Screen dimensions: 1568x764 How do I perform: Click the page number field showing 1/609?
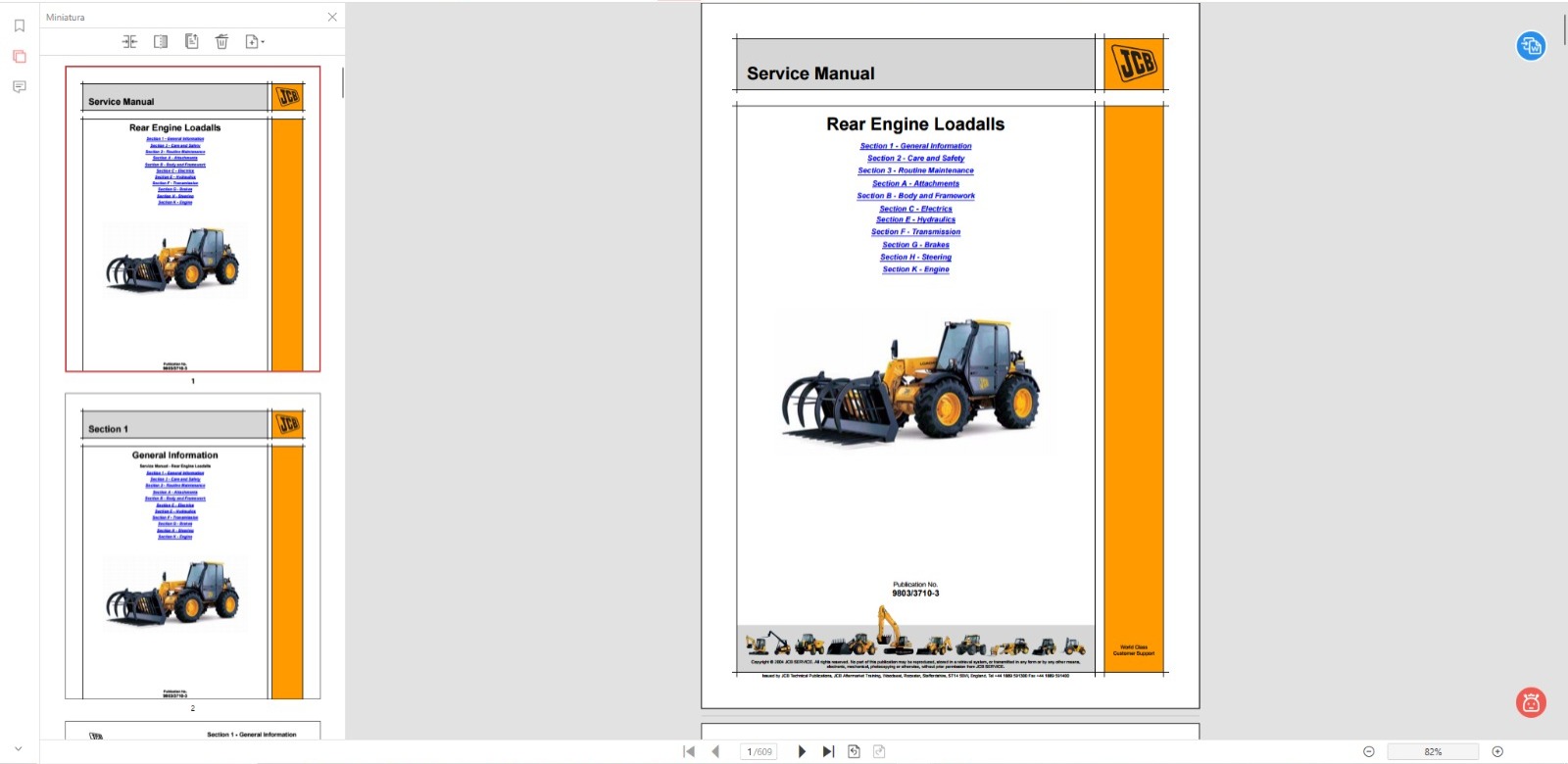759,751
